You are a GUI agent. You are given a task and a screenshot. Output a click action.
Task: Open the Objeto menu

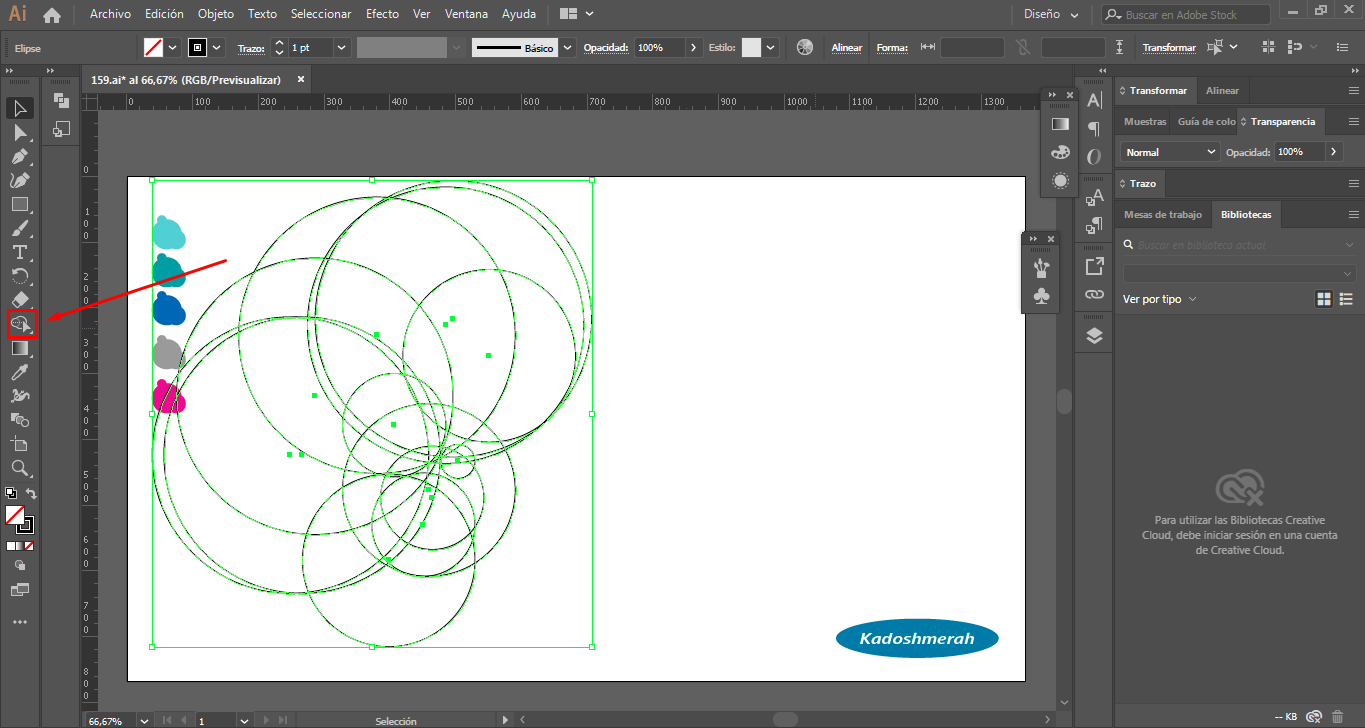(216, 14)
